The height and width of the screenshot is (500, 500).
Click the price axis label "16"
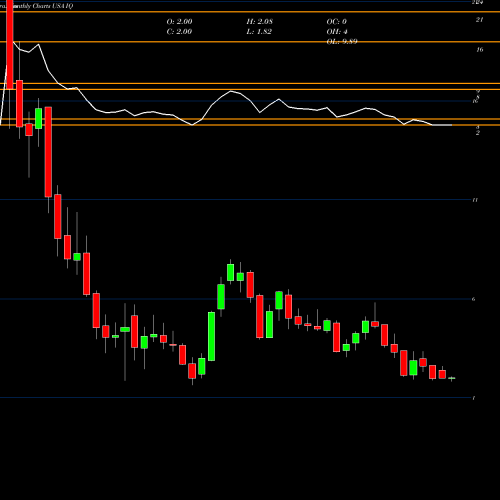click(x=479, y=50)
